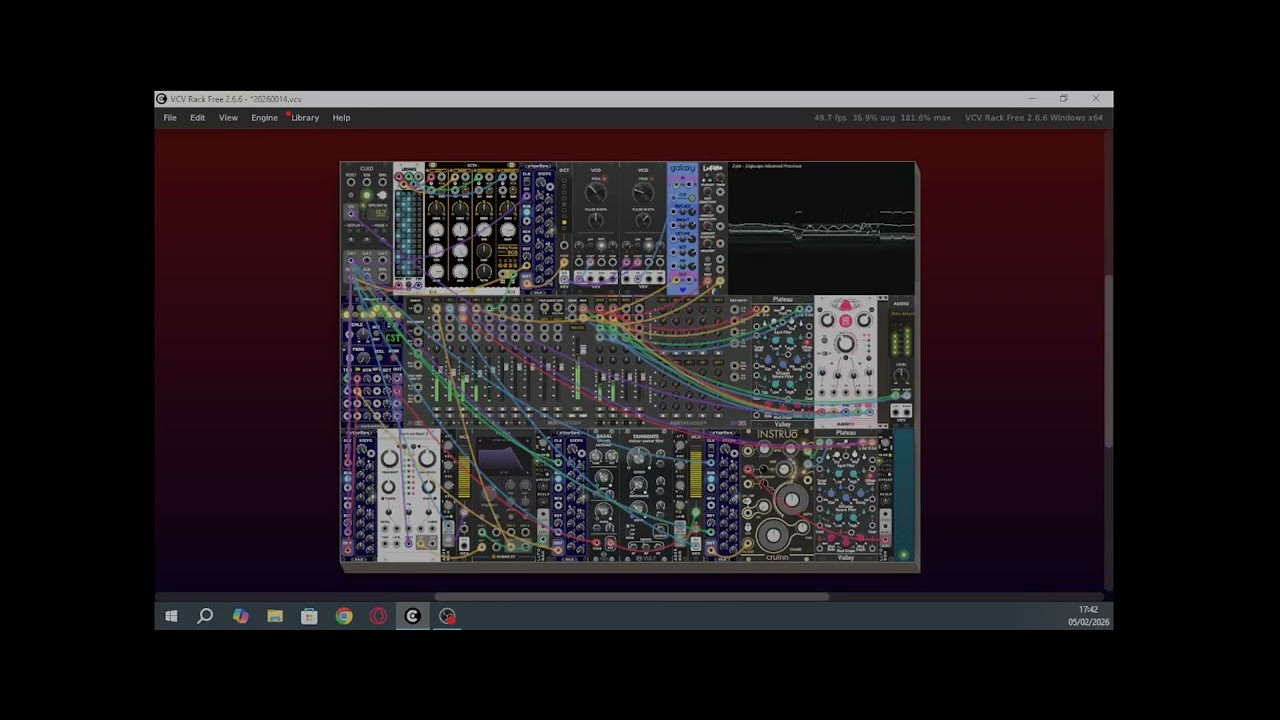Viewport: 1280px width, 720px height.
Task: Open Google Chrome from the taskbar
Action: (344, 616)
